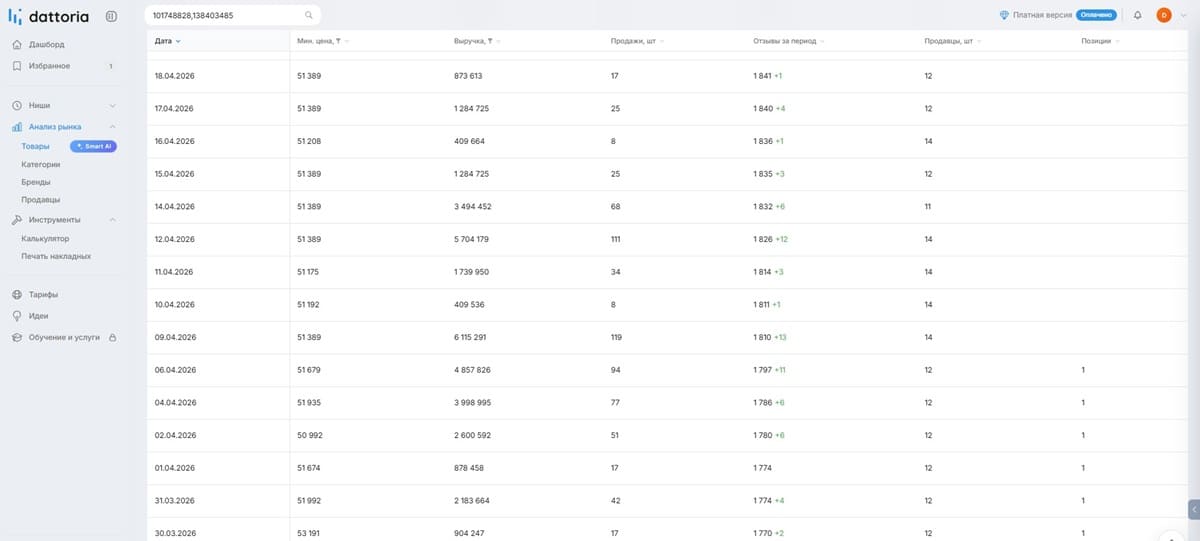The width and height of the screenshot is (1200, 541).
Task: Collapse the Анализ рынка section
Action: click(112, 127)
